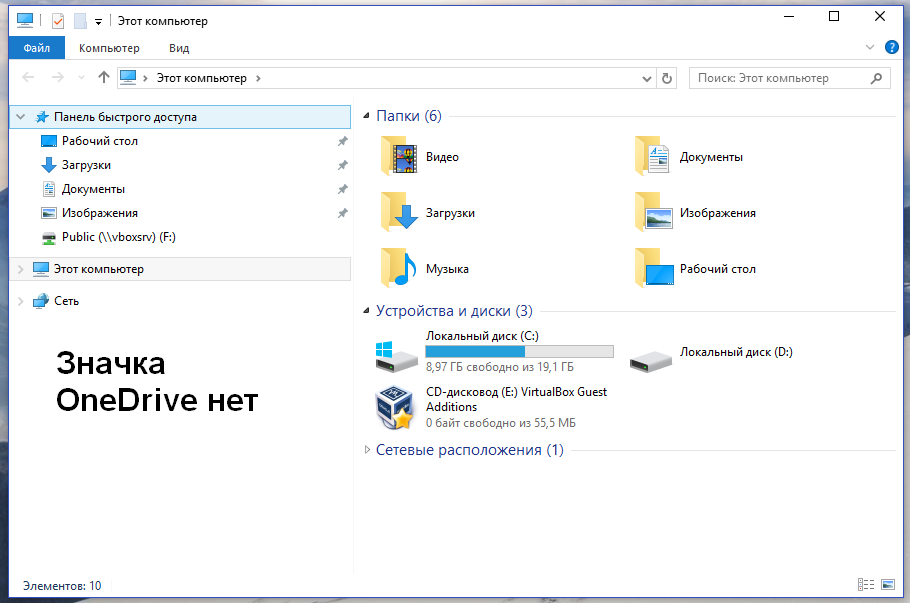The width and height of the screenshot is (910, 603).
Task: Open the Файл menu tab
Action: pos(37,48)
